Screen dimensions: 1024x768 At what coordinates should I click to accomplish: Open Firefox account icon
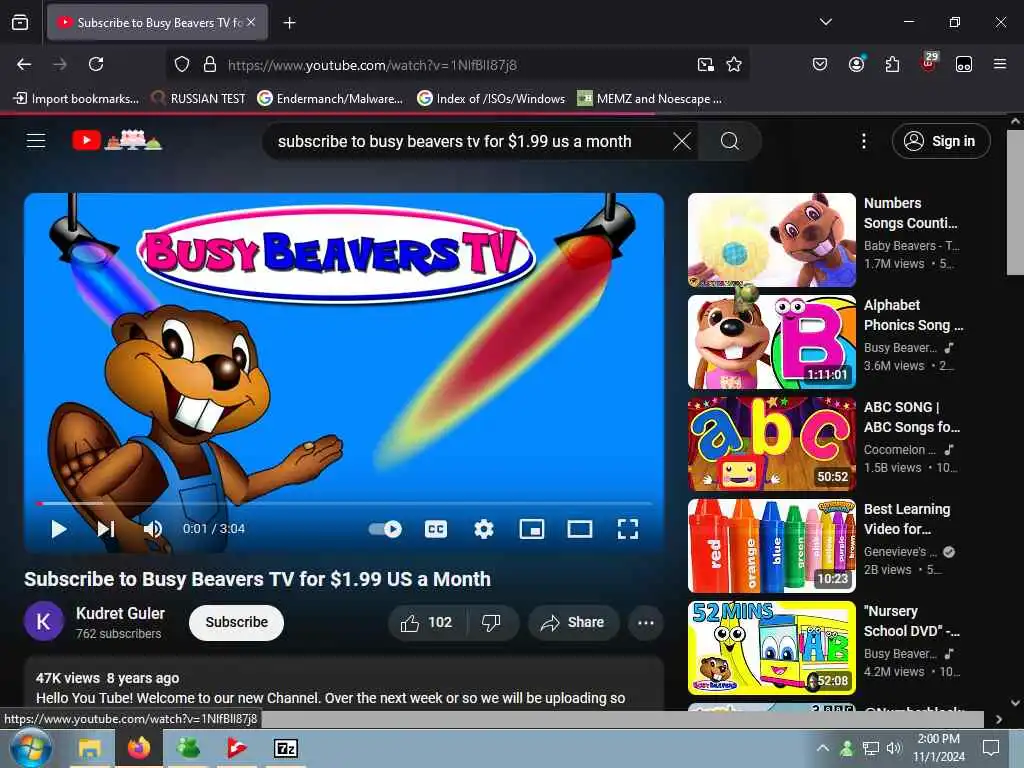point(856,64)
